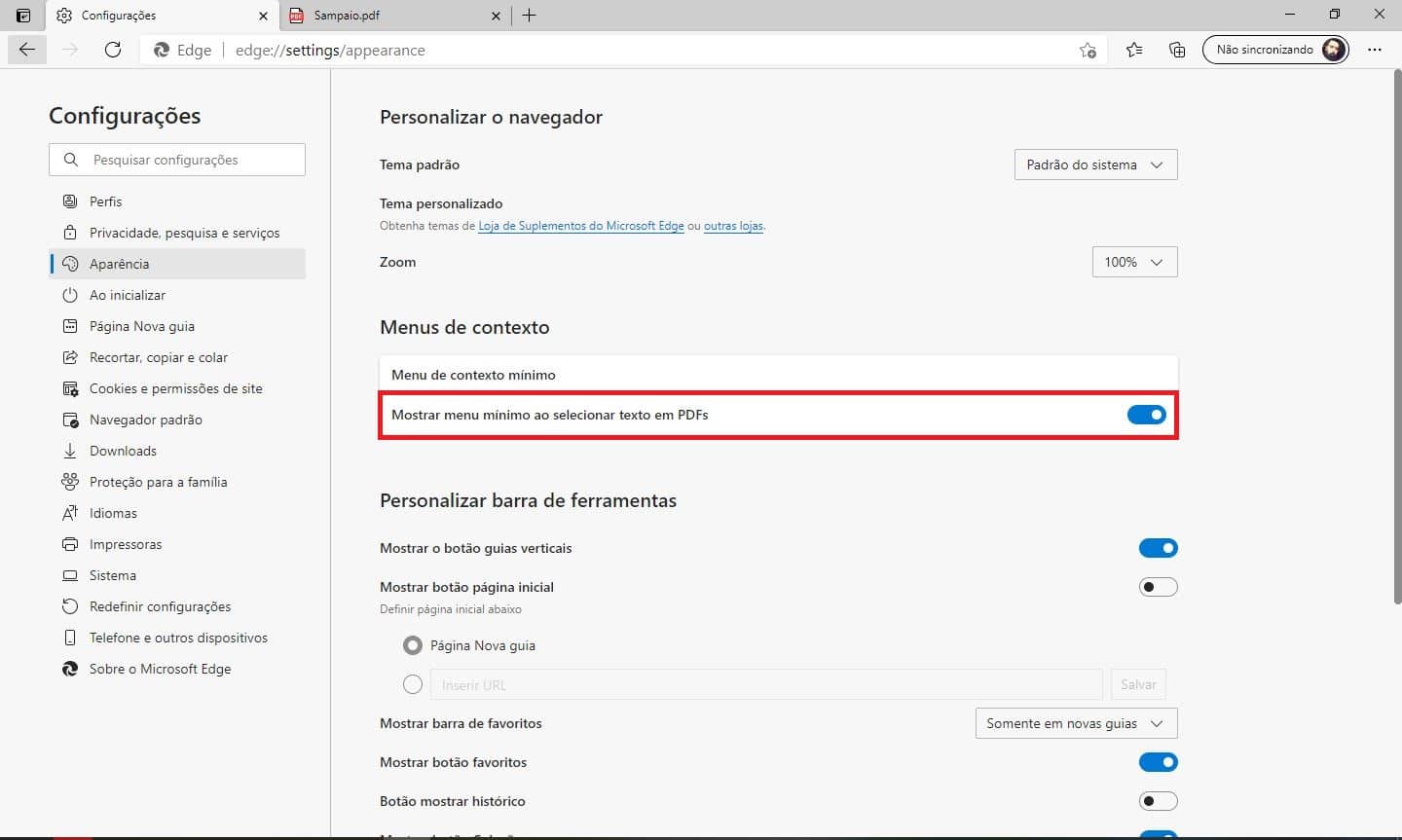Open the Impressoras settings section

tap(125, 543)
